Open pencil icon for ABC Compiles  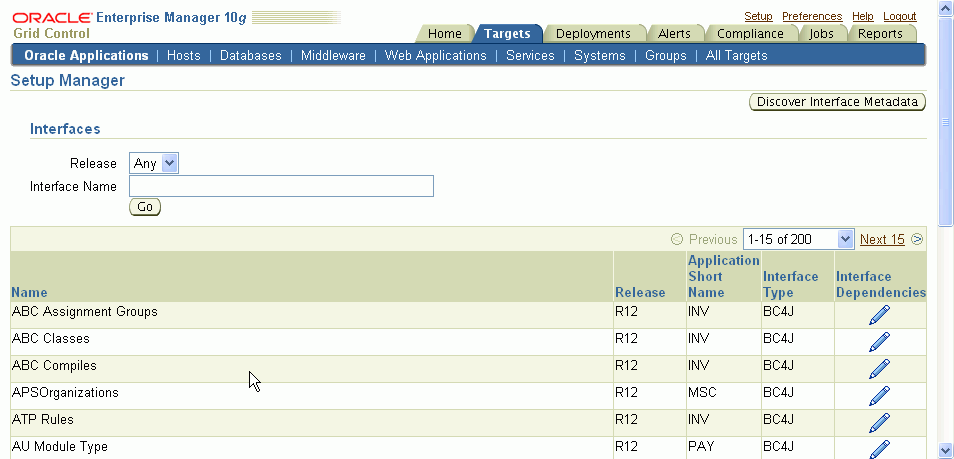(x=880, y=369)
